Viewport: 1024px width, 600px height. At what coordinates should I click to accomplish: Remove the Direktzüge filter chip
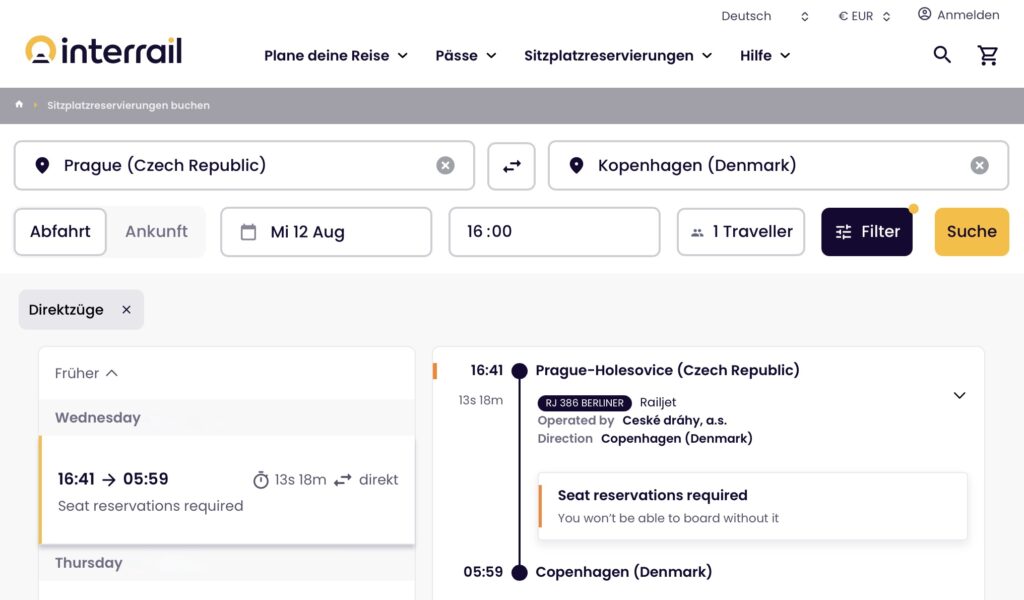[126, 310]
